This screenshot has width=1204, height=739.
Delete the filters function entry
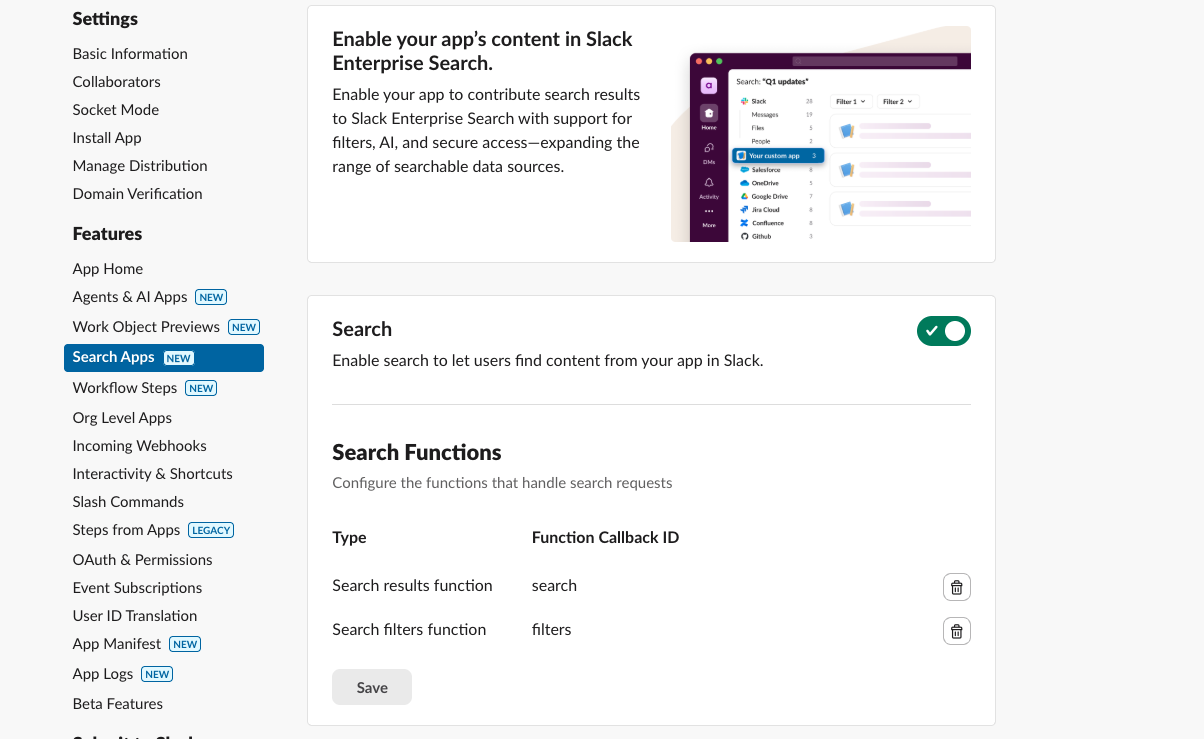[956, 631]
